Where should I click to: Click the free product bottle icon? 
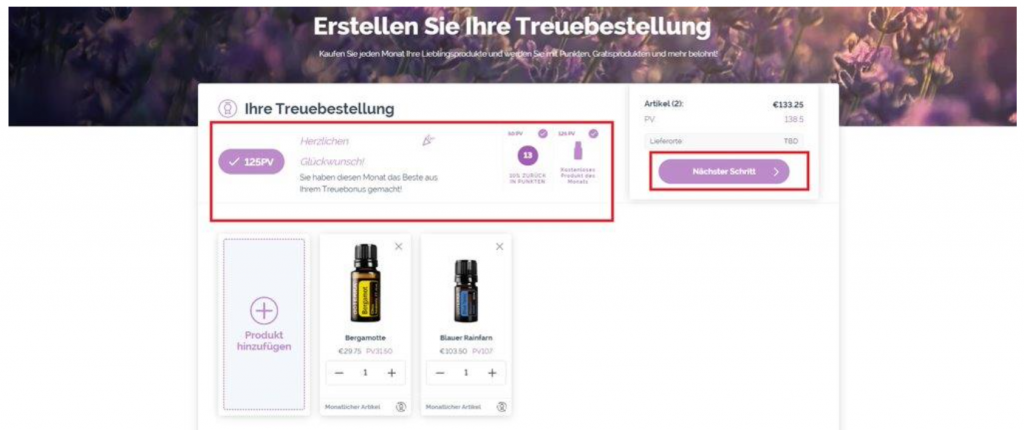pos(577,152)
